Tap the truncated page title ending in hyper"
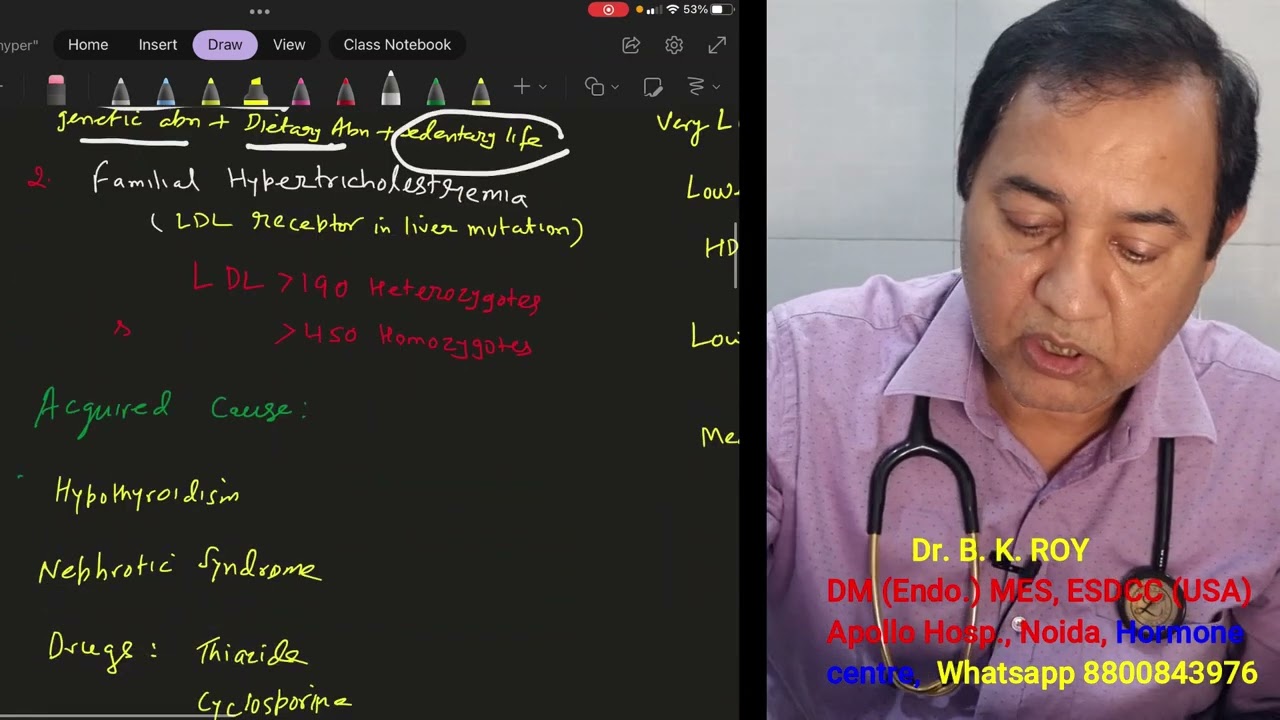This screenshot has height=720, width=1280. [18, 45]
